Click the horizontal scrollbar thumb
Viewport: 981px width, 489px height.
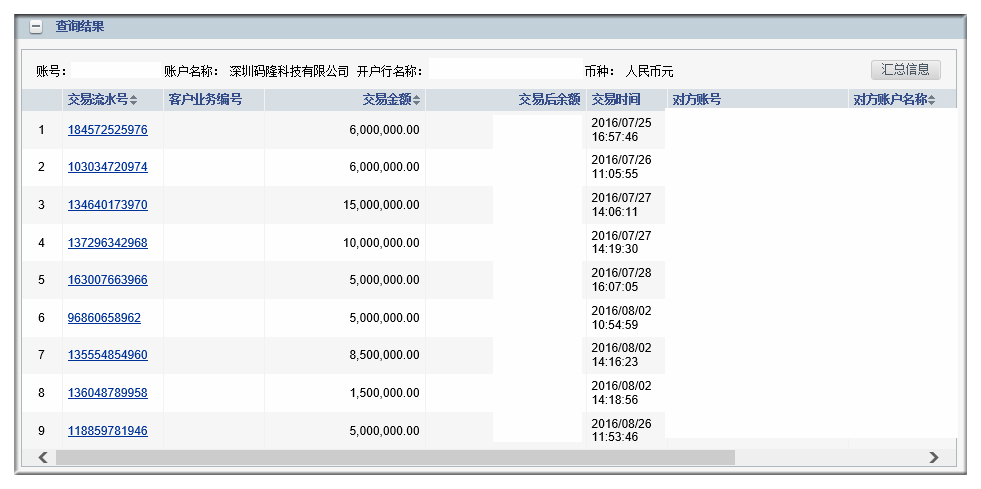click(x=395, y=457)
